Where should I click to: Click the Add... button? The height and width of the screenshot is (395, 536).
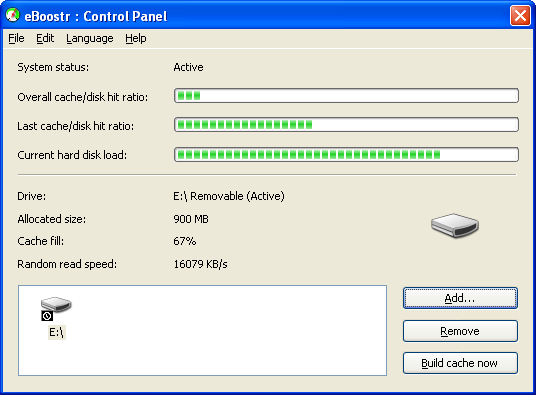tap(460, 298)
